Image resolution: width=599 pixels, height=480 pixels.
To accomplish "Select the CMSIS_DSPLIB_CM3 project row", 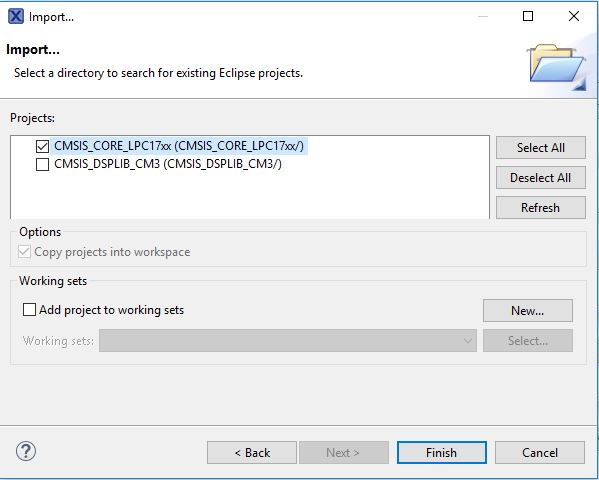I will [x=168, y=164].
